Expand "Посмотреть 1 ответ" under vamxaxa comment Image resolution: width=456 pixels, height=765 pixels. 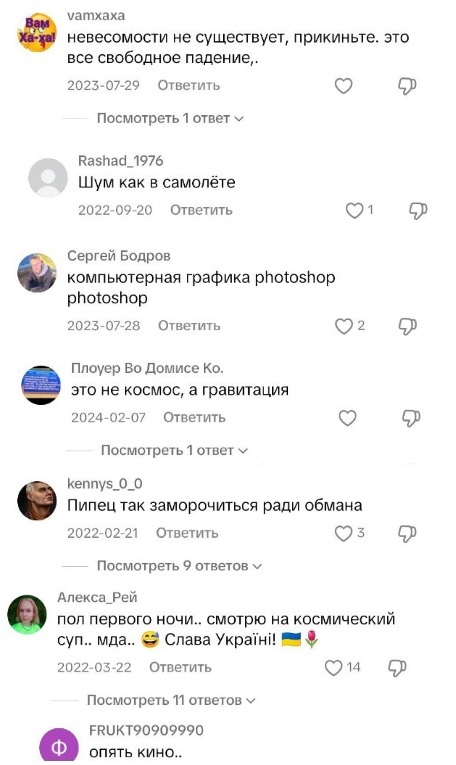coord(170,119)
